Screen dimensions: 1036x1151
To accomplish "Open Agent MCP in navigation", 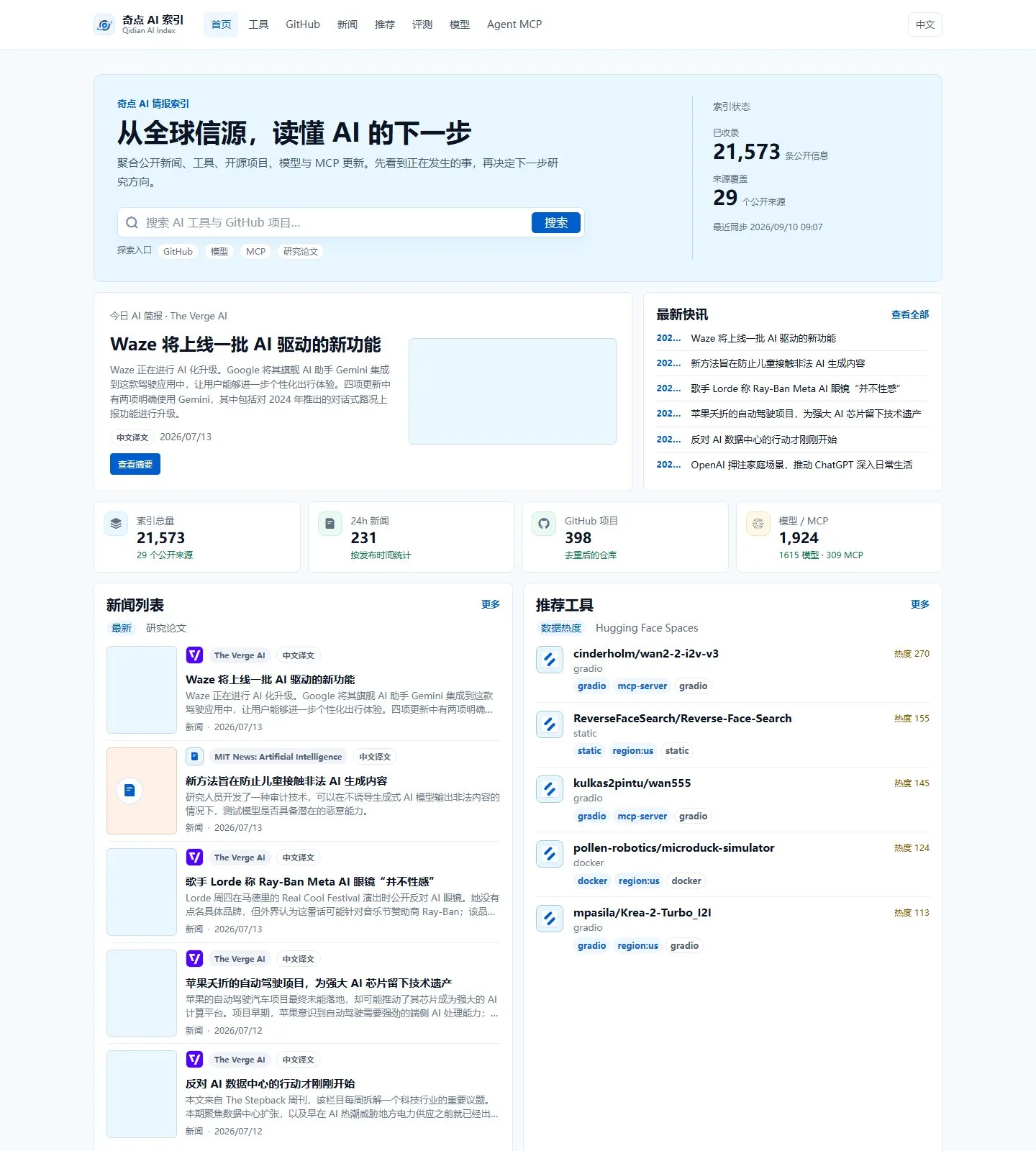I will (514, 24).
